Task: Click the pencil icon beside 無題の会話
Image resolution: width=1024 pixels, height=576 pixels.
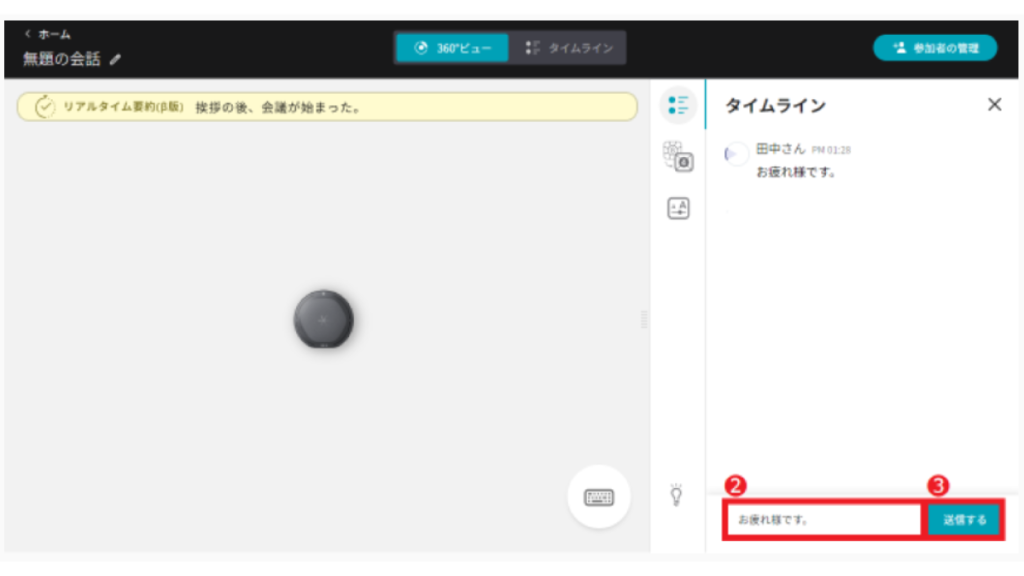Action: click(x=115, y=60)
